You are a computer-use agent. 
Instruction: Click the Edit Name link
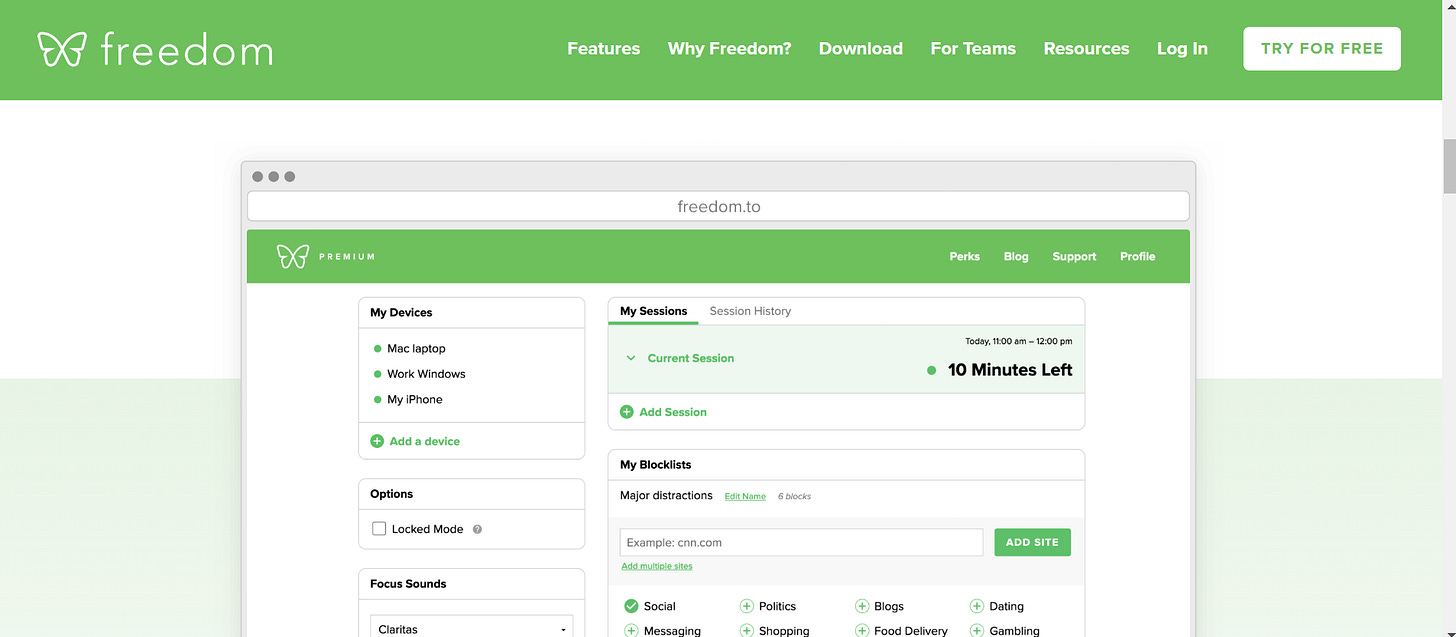coord(745,496)
